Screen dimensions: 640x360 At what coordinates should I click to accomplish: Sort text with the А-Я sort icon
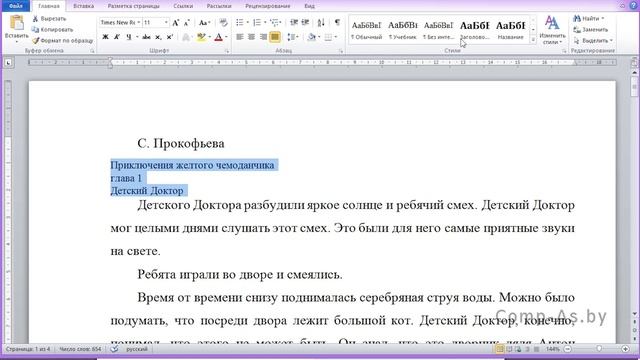(x=321, y=22)
